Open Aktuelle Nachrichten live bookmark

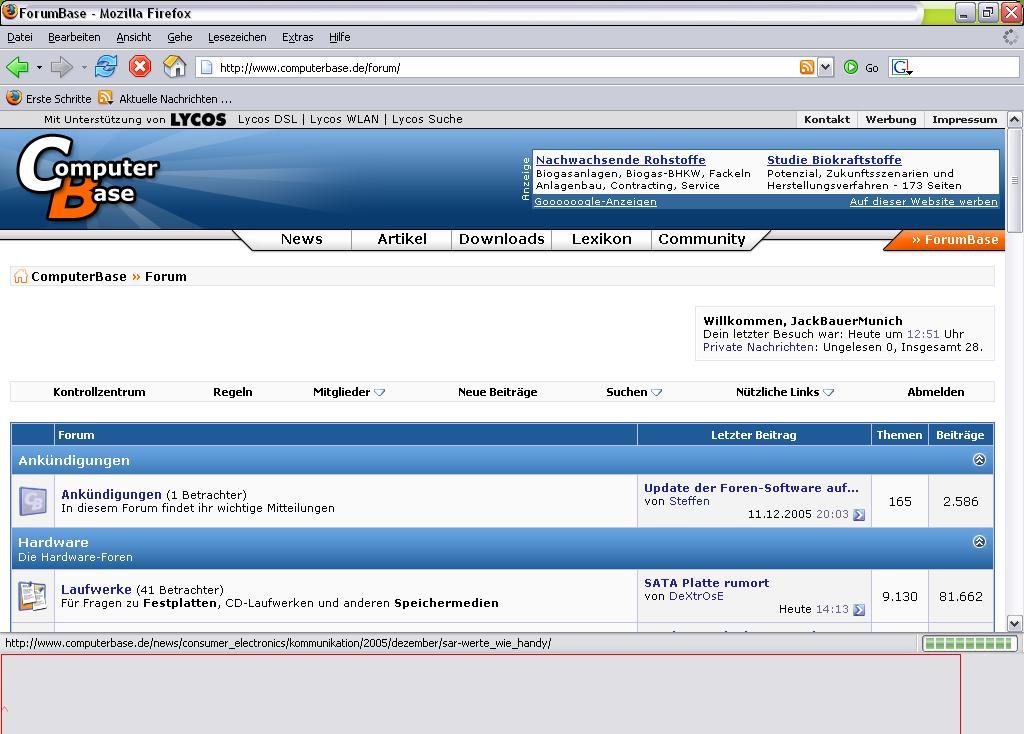point(165,99)
